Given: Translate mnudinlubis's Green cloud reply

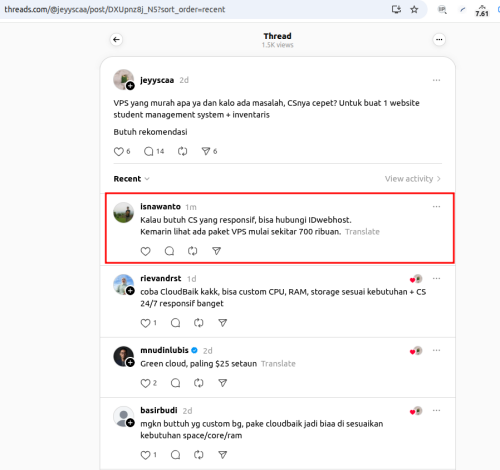Looking at the screenshot, I should click(x=278, y=364).
